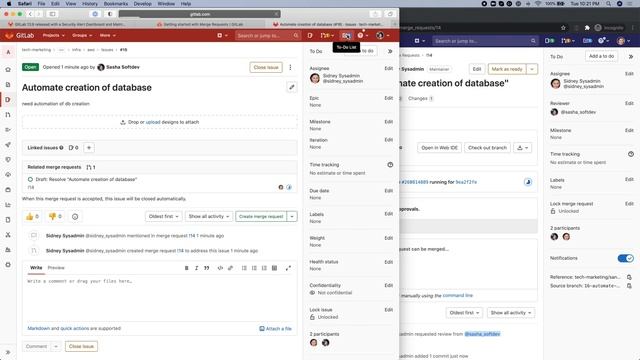Click Mark as ready in merge request window
This screenshot has width=640, height=360.
[x=507, y=69]
